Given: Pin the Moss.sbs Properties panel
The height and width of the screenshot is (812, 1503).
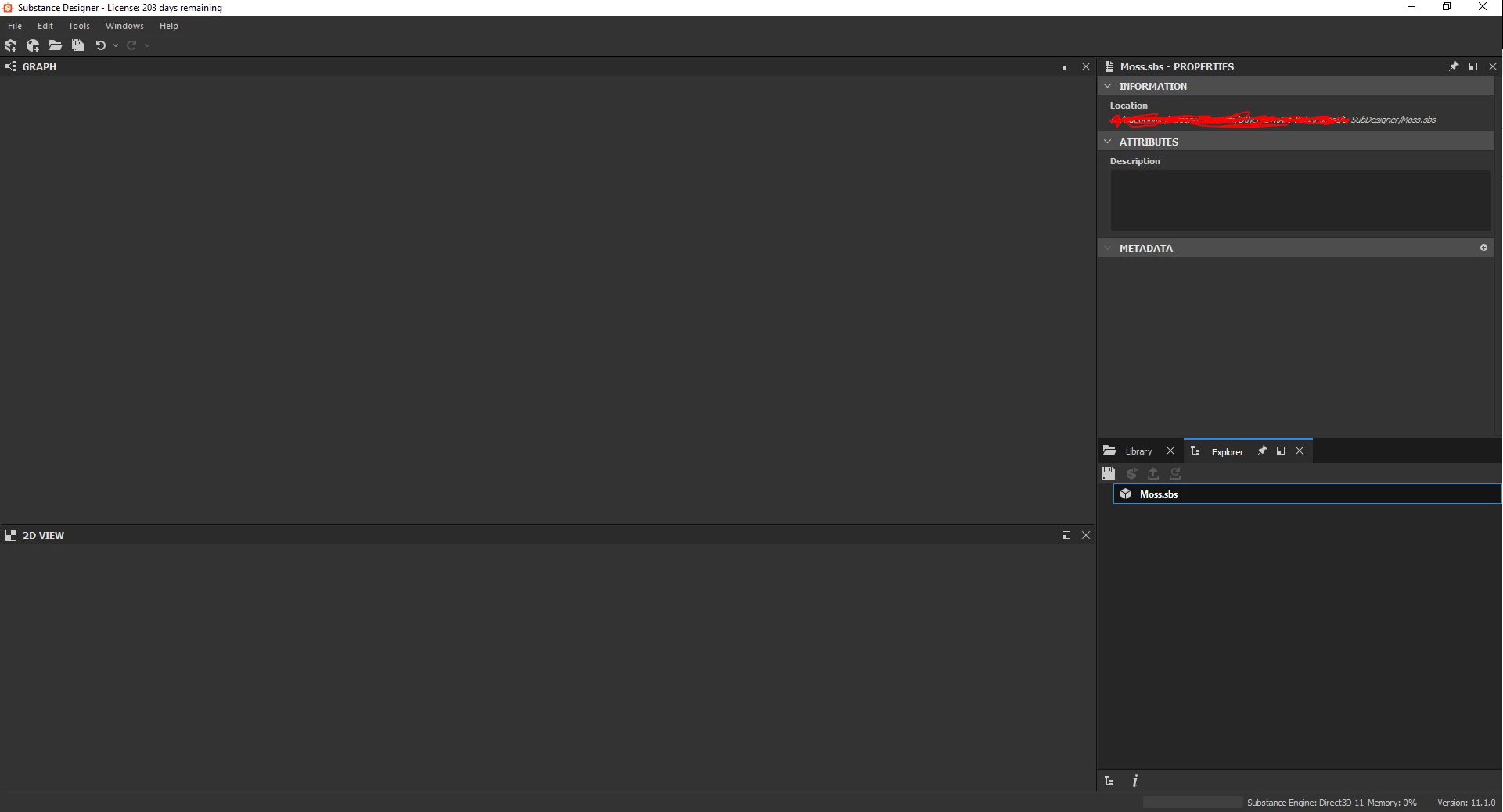Looking at the screenshot, I should (1454, 66).
